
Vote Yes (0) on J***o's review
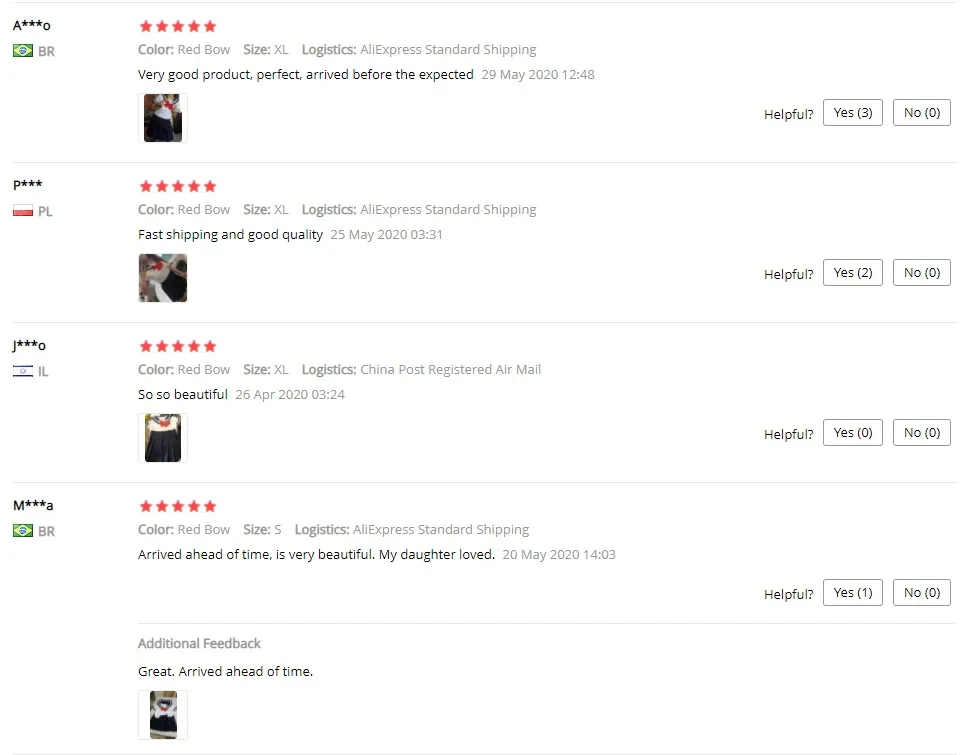pyautogui.click(x=852, y=432)
